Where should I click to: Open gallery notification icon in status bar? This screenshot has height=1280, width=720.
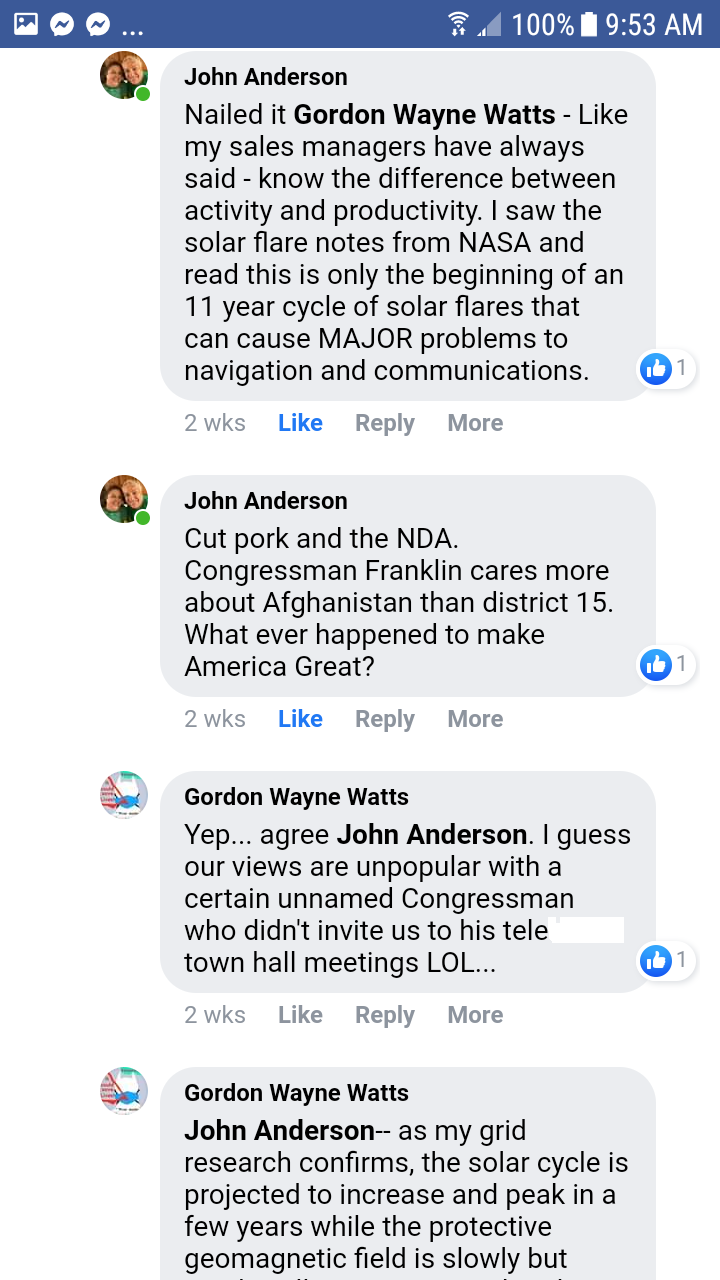tap(27, 23)
